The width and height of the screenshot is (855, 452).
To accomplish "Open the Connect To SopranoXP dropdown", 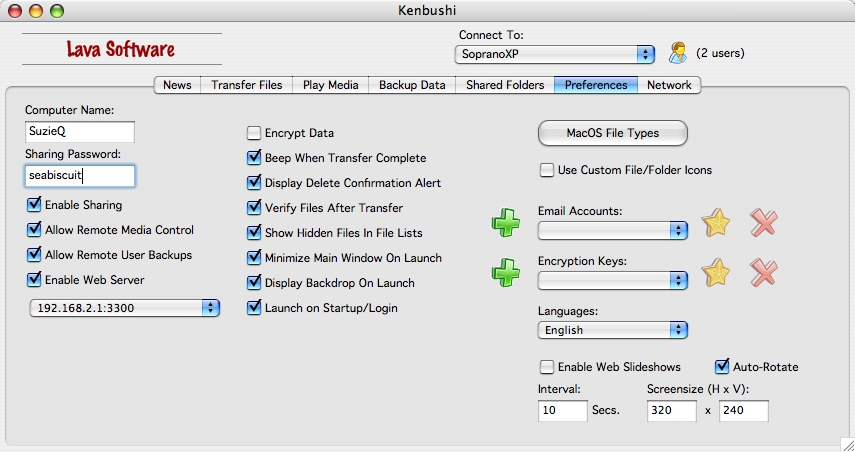I will (555, 54).
